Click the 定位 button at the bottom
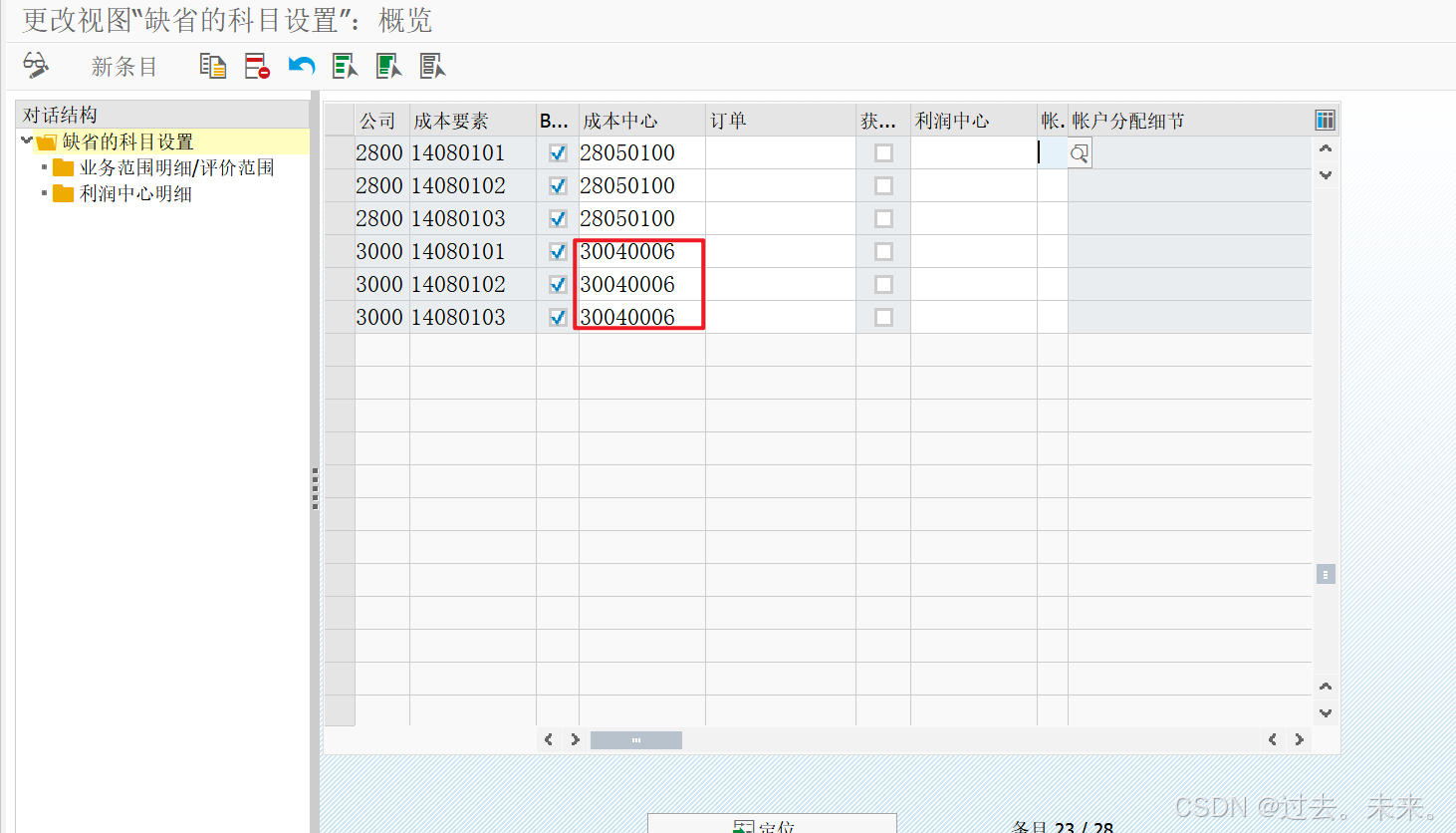Image resolution: width=1456 pixels, height=833 pixels. (772, 824)
